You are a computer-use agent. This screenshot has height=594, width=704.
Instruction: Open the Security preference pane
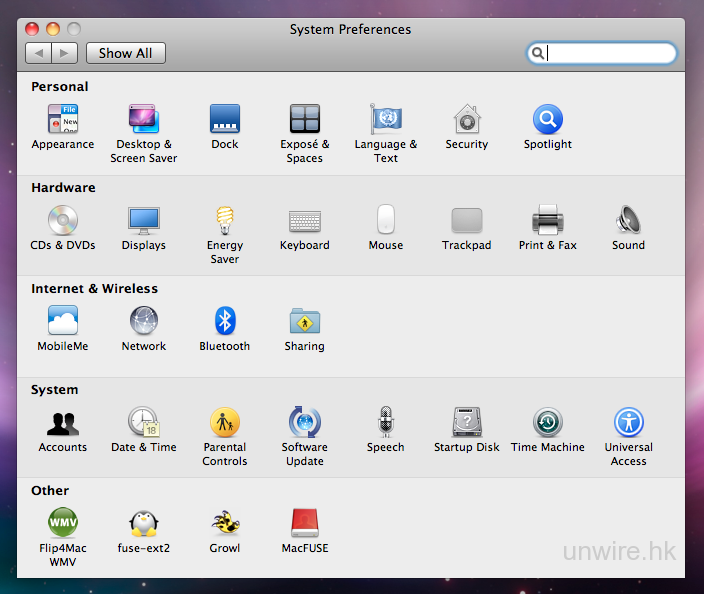pyautogui.click(x=466, y=120)
